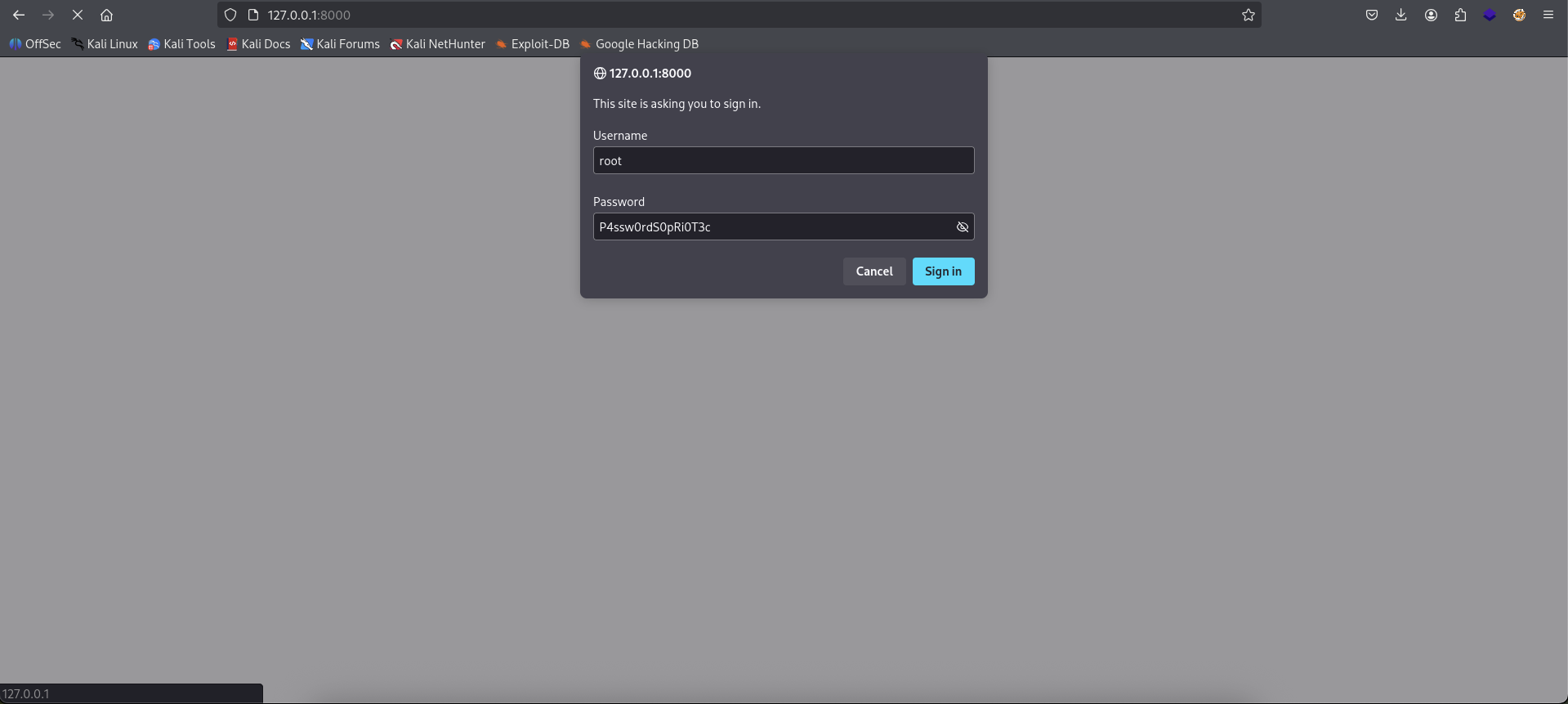Click the Sign in button
Viewport: 1568px width, 704px height.
point(943,271)
